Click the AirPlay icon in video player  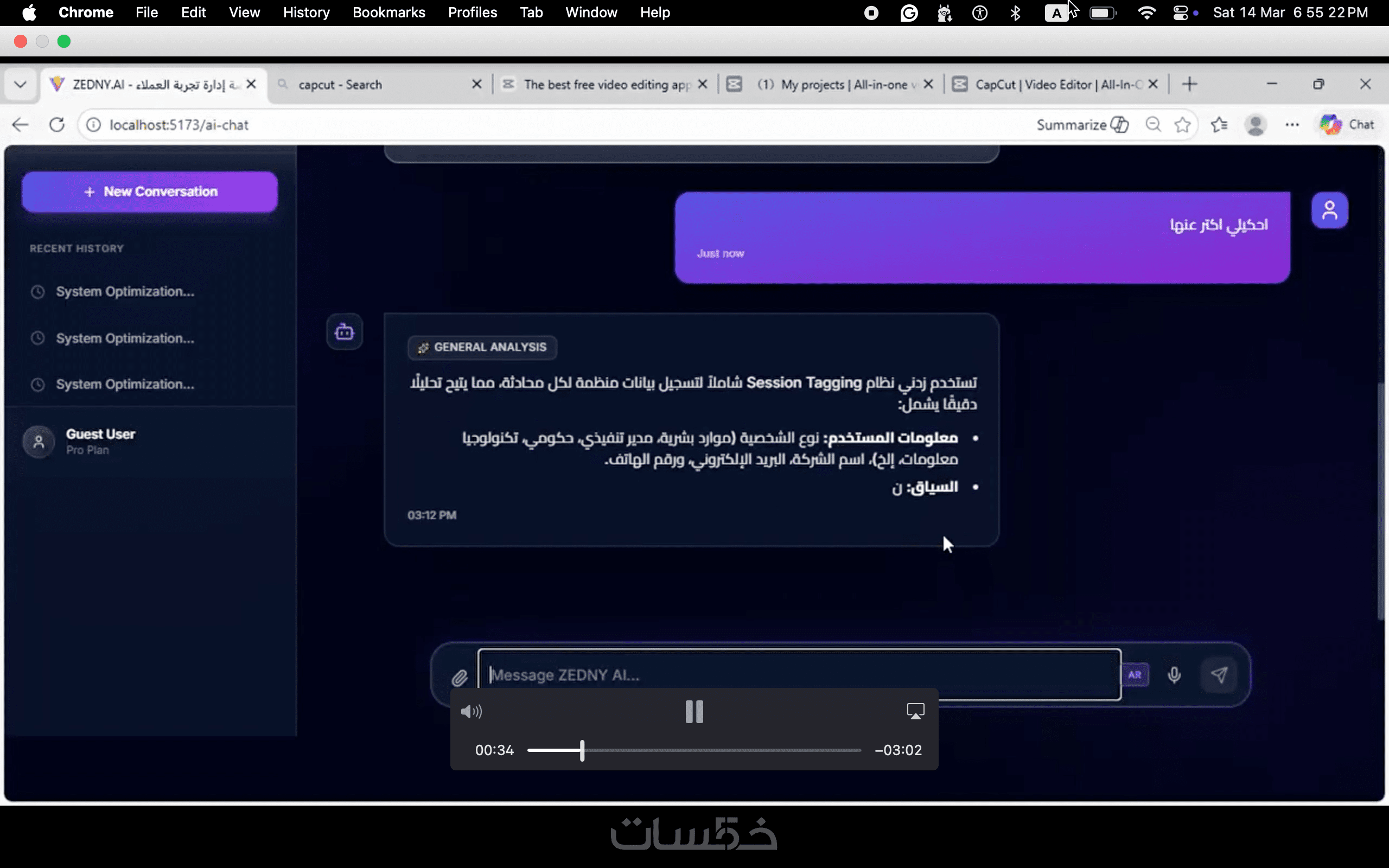click(x=915, y=711)
